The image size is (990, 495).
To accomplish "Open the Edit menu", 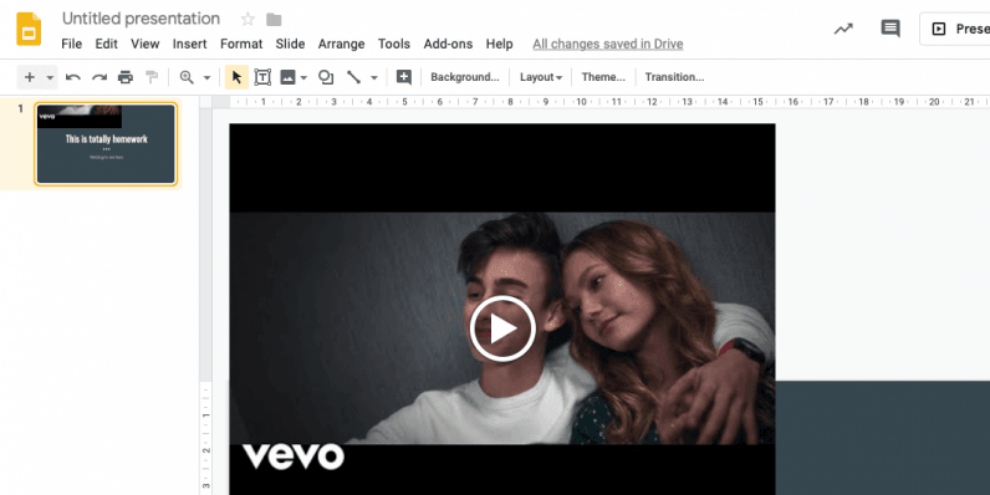I will pos(106,44).
